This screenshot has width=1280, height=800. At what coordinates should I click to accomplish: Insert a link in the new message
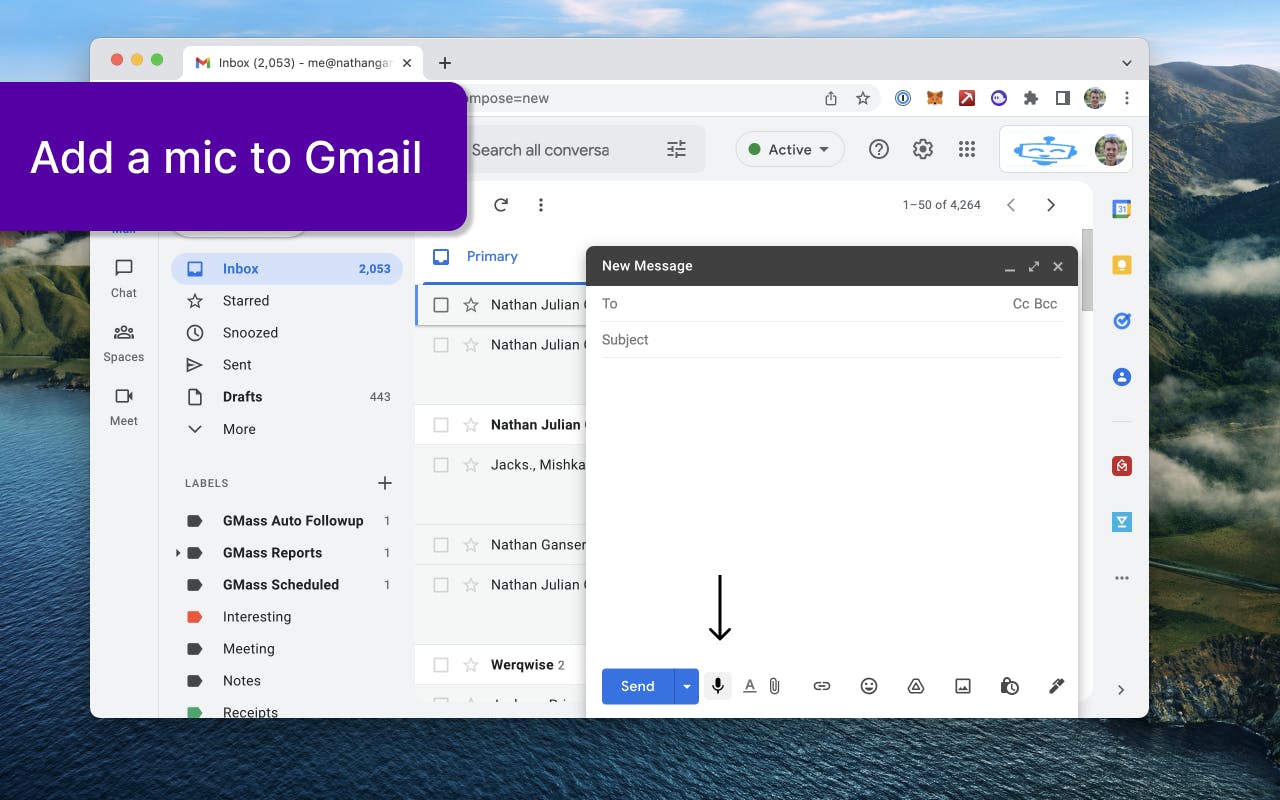[822, 686]
